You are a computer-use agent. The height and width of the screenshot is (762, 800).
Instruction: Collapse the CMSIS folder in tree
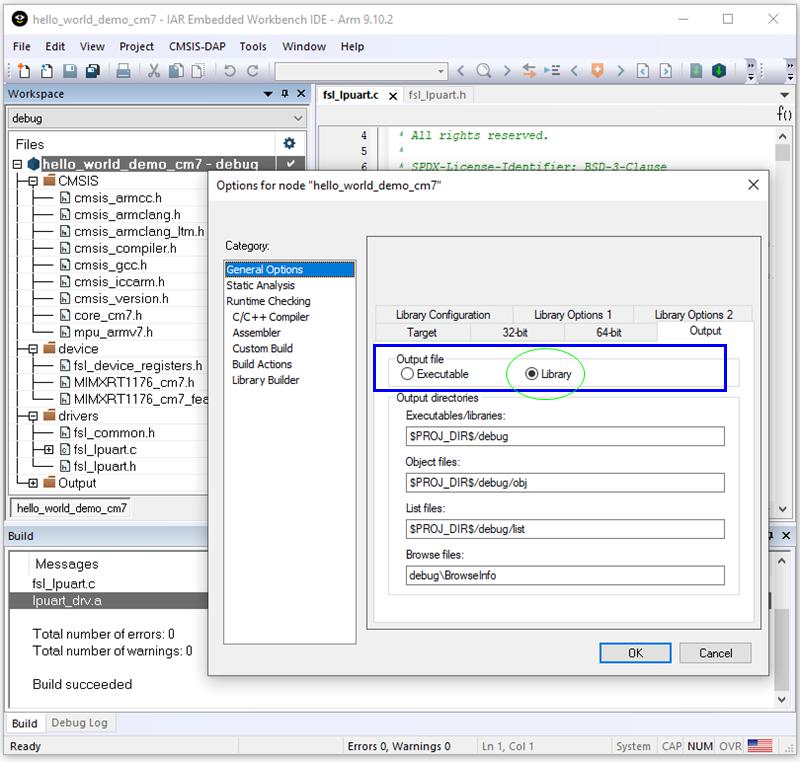coord(33,181)
